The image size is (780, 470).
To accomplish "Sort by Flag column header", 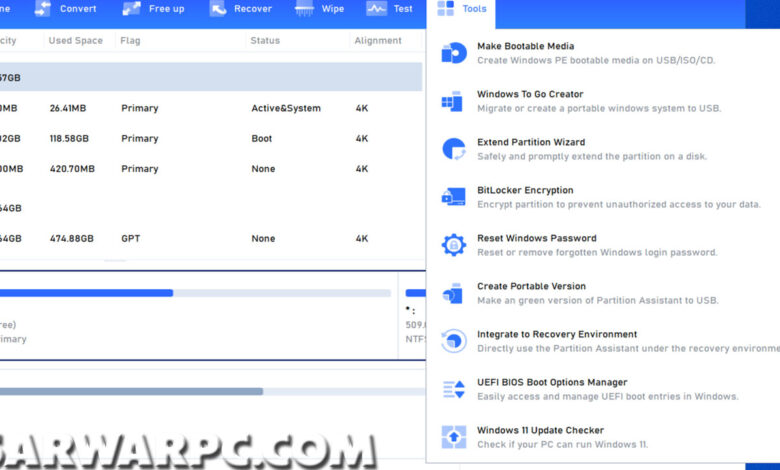I will point(130,40).
